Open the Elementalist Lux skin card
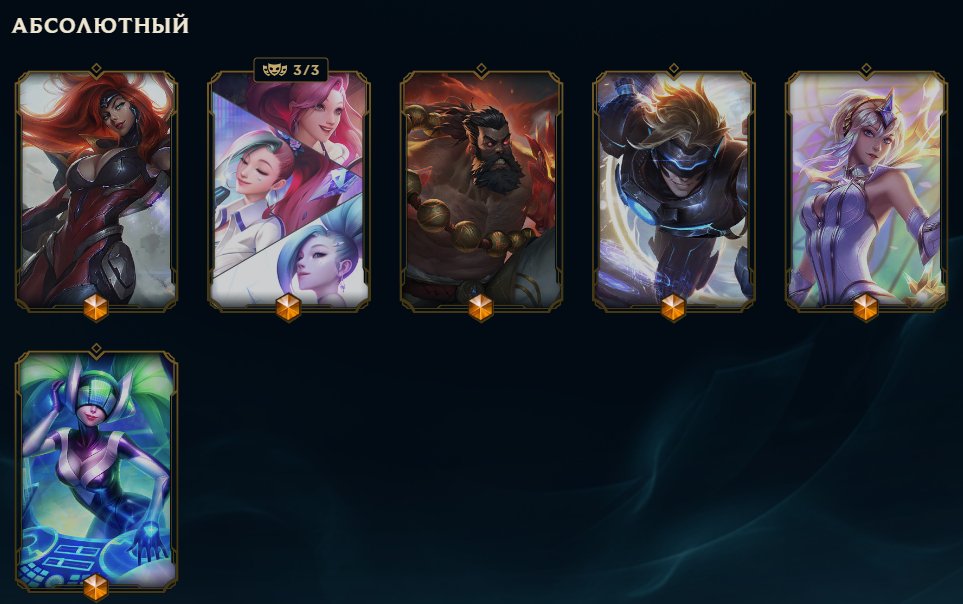963x604 pixels. point(866,190)
